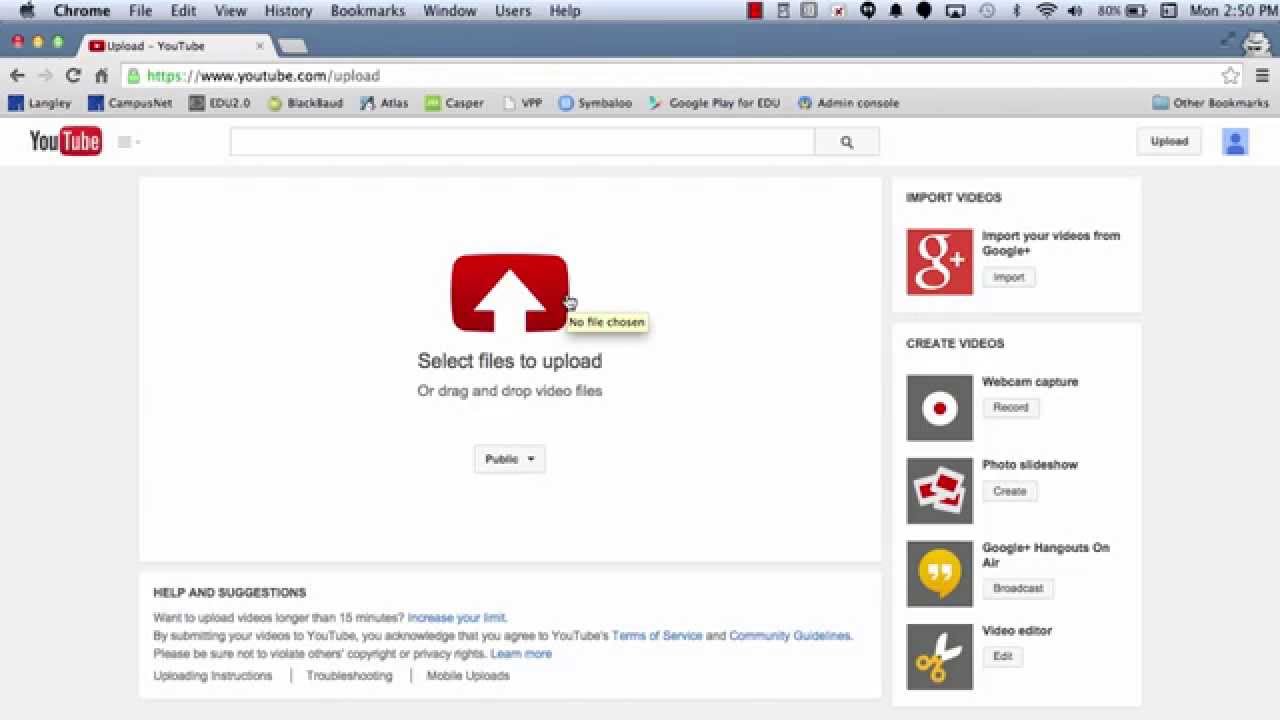This screenshot has height=720, width=1280.
Task: Open the Terms of Service link
Action: tap(657, 636)
